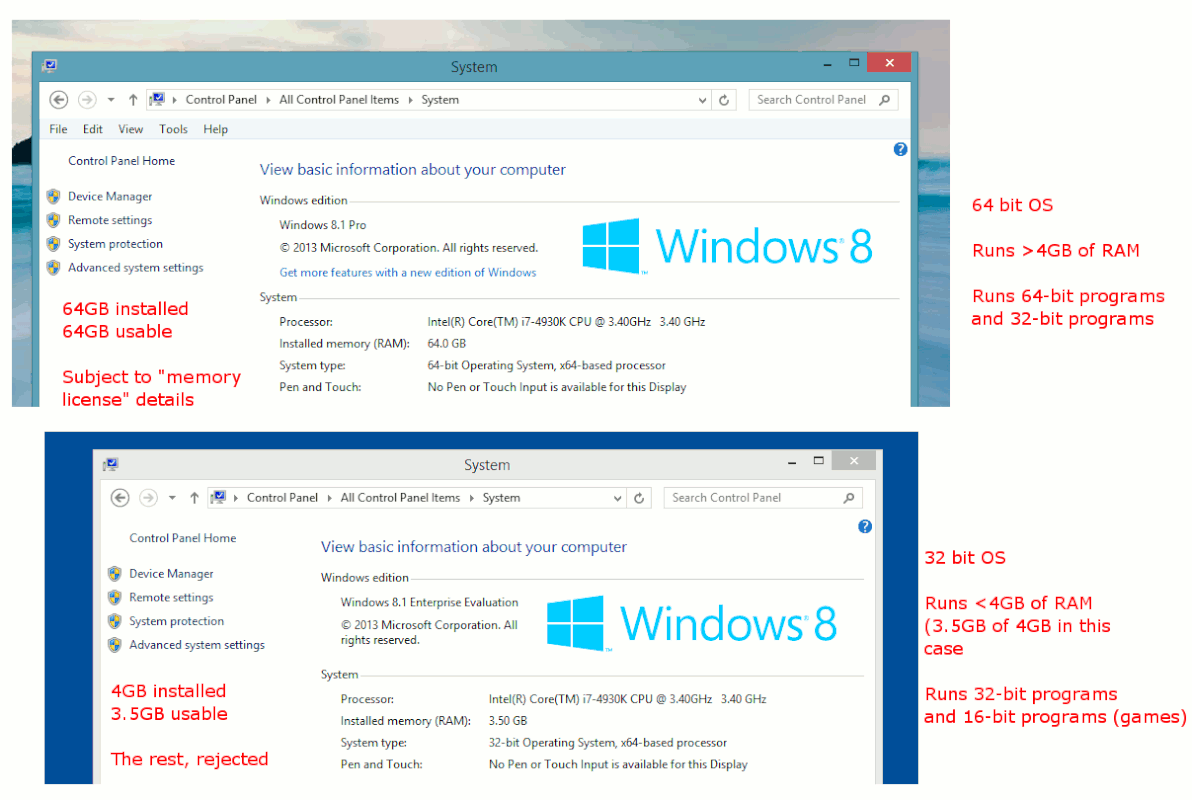Click System protection shield icon in top window

click(53, 243)
